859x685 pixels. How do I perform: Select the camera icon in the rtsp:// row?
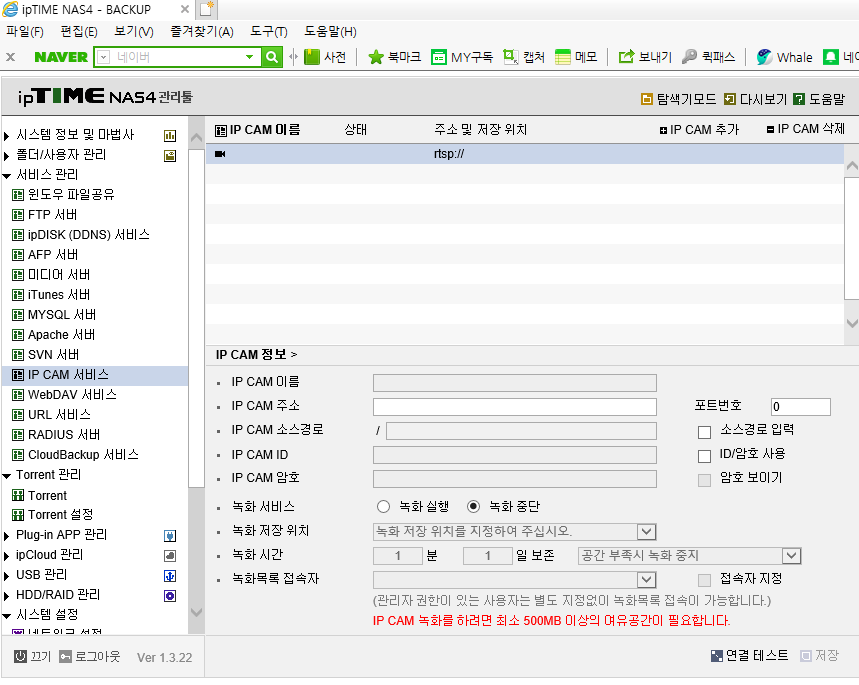point(220,154)
